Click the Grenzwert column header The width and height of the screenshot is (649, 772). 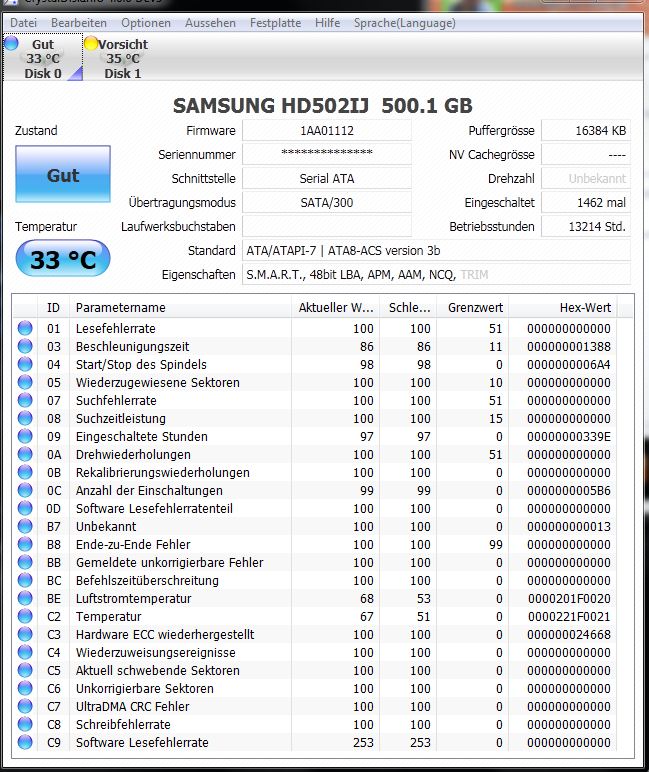point(472,308)
